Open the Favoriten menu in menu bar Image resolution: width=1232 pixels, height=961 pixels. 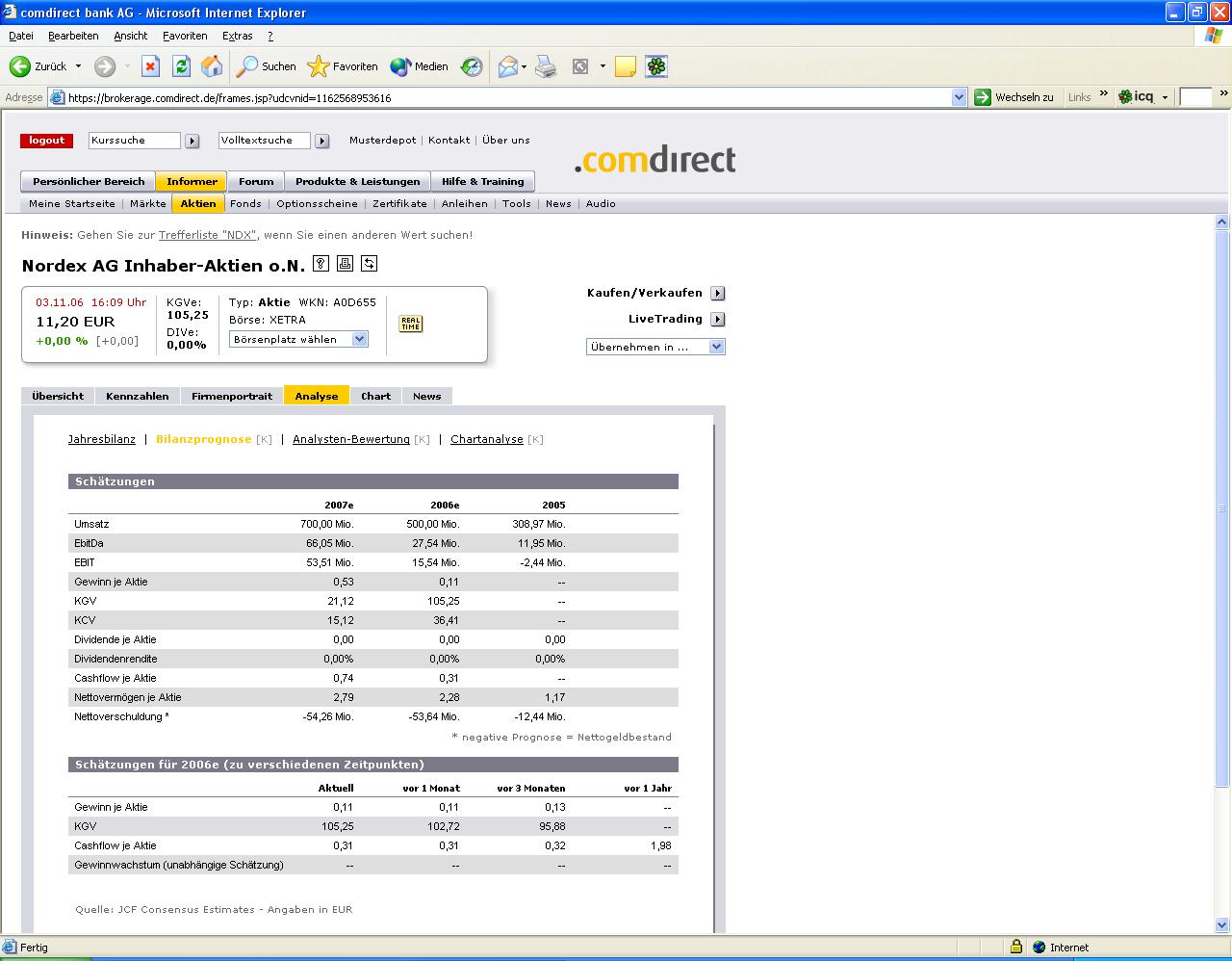185,36
